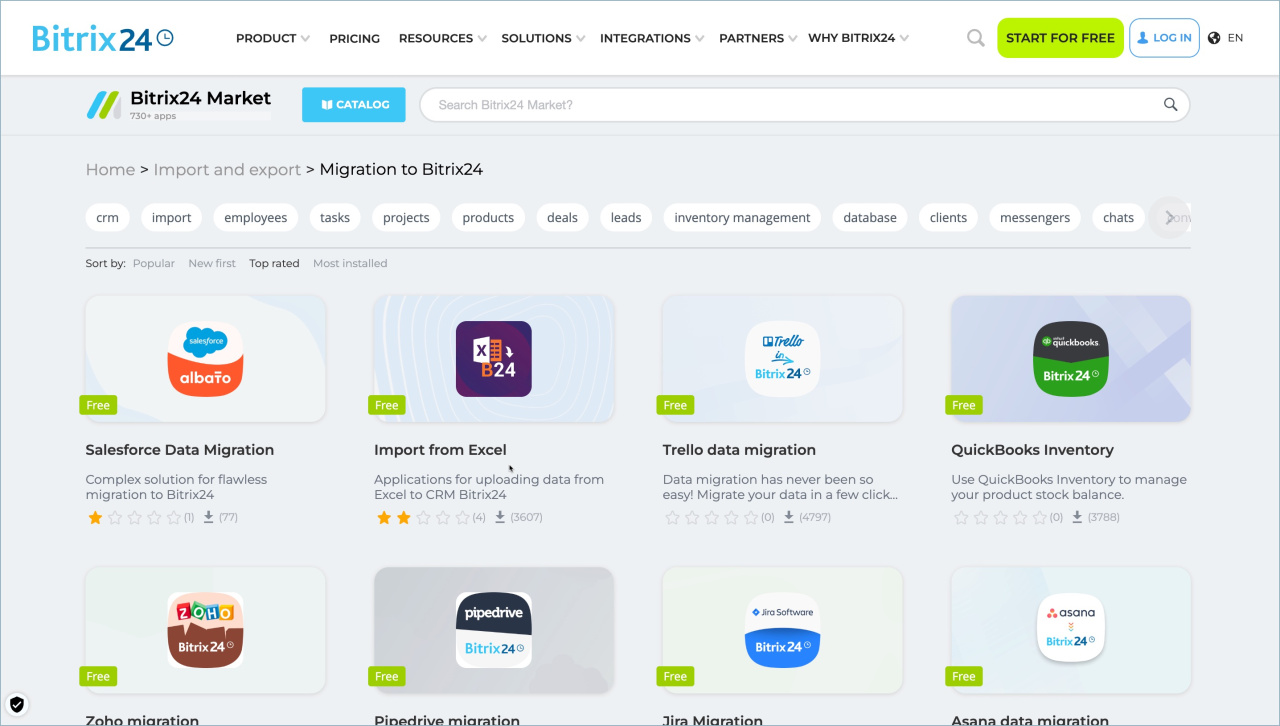Open the Trello to Bitrix24 app icon
The height and width of the screenshot is (726, 1280).
pos(782,359)
